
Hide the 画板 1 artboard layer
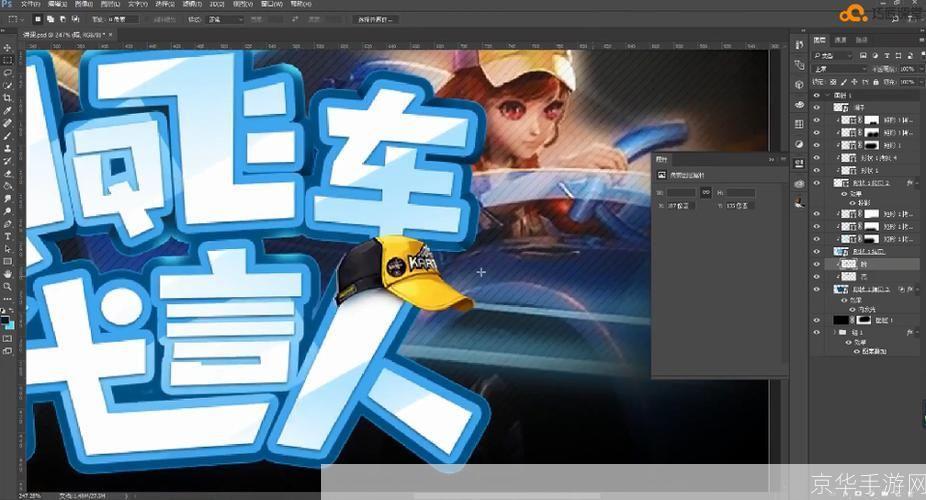tap(817, 95)
